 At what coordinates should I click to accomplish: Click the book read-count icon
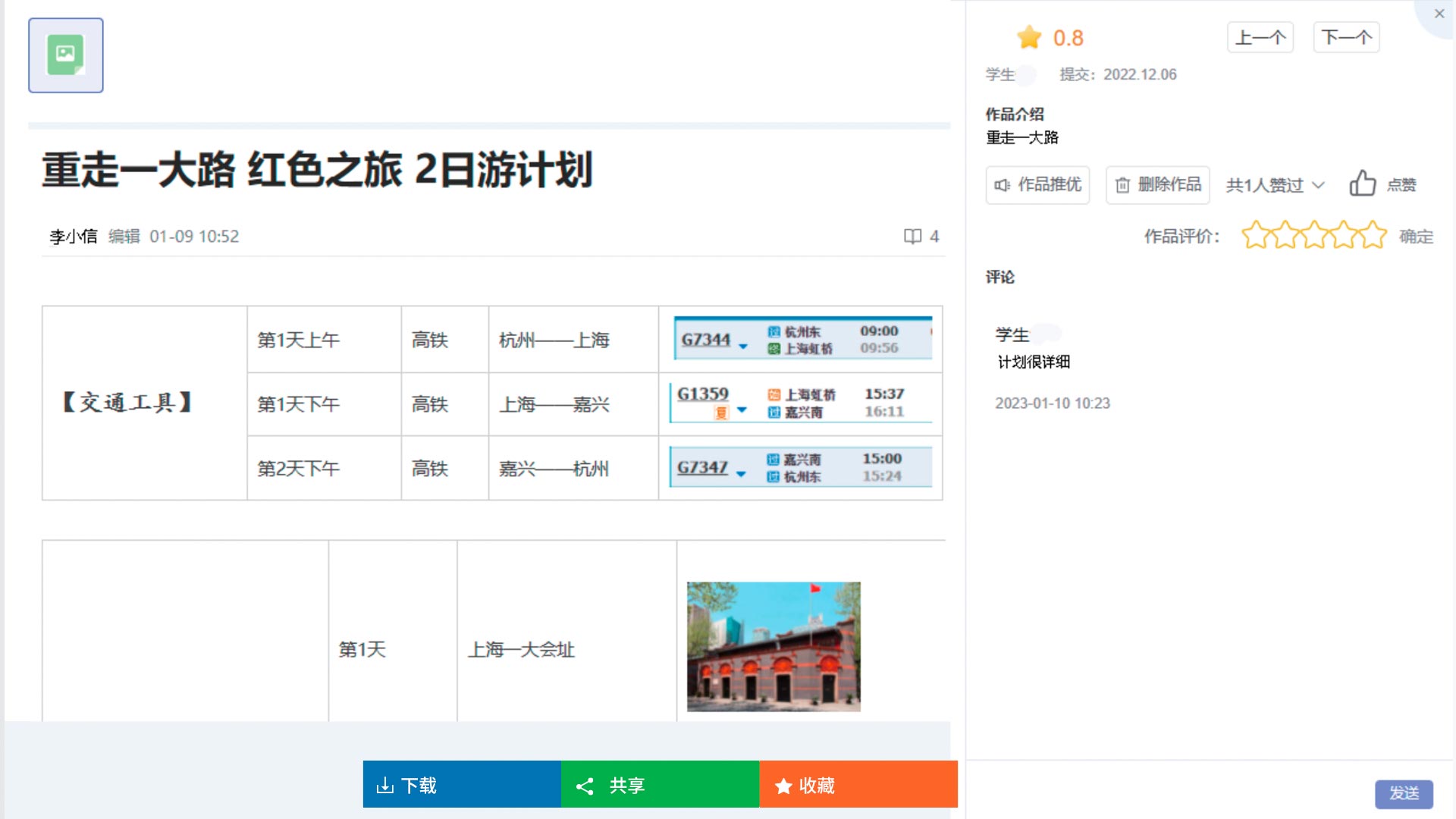click(912, 237)
